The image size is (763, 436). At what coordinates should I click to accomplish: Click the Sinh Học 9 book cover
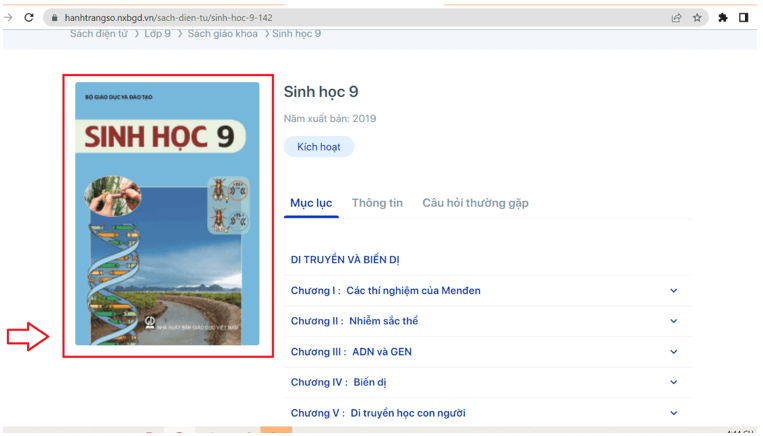coord(167,214)
